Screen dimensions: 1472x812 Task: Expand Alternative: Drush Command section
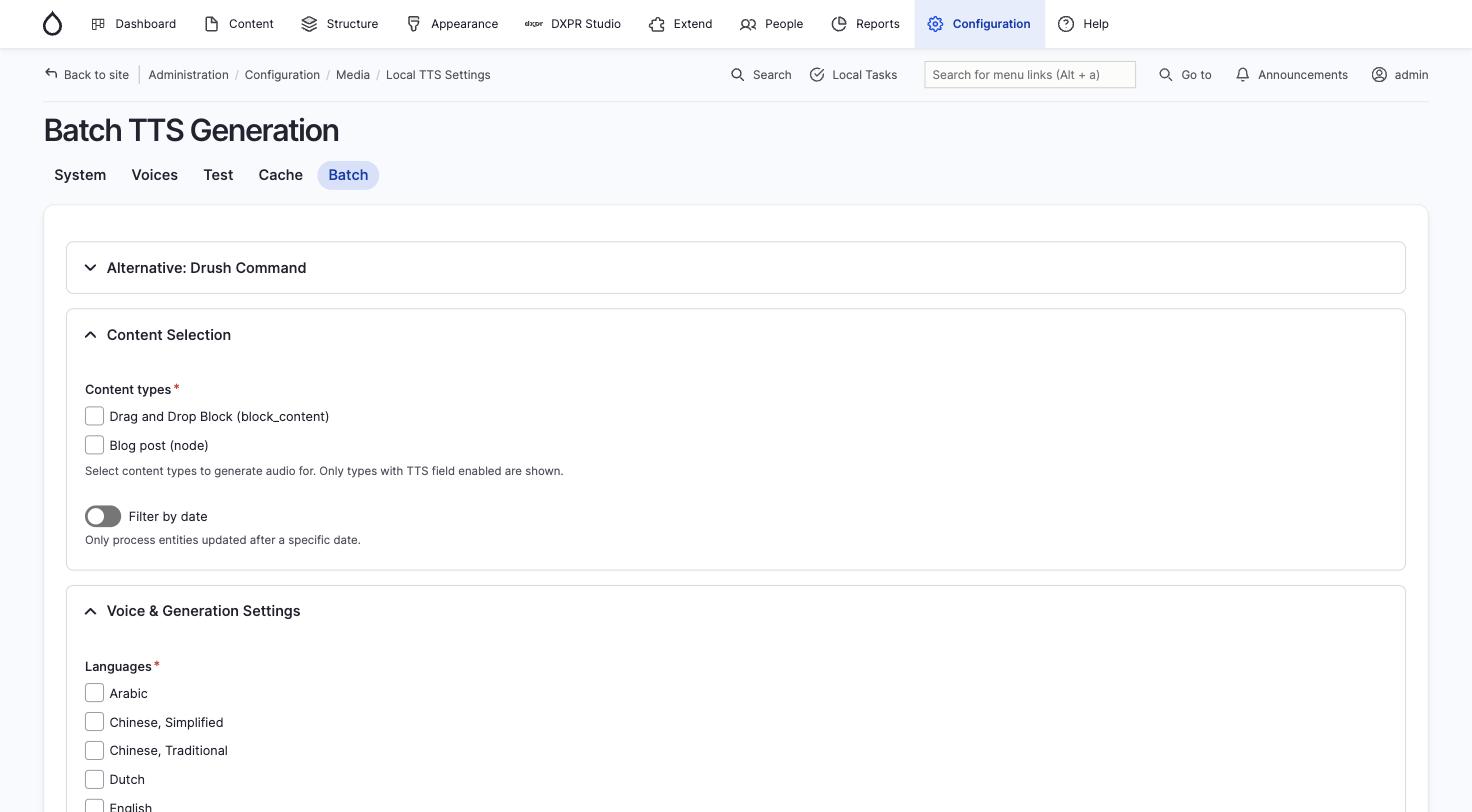coord(736,268)
